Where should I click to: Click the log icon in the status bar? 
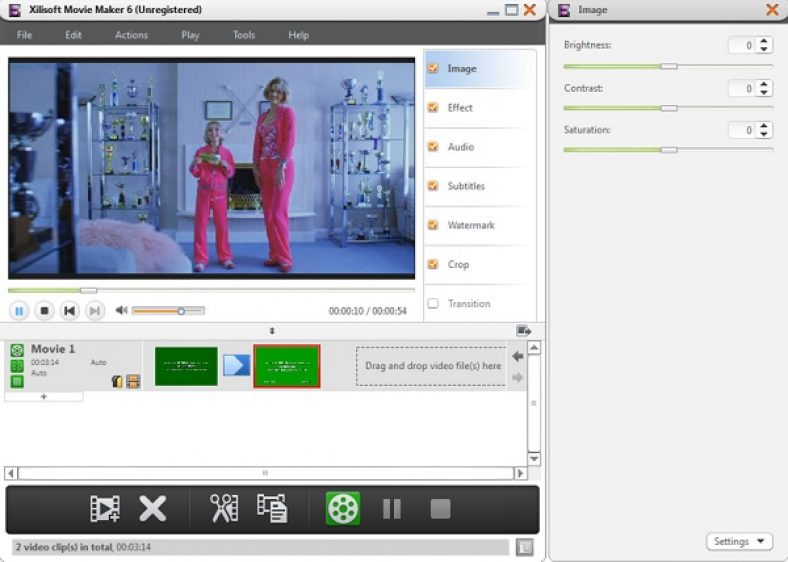pos(525,547)
